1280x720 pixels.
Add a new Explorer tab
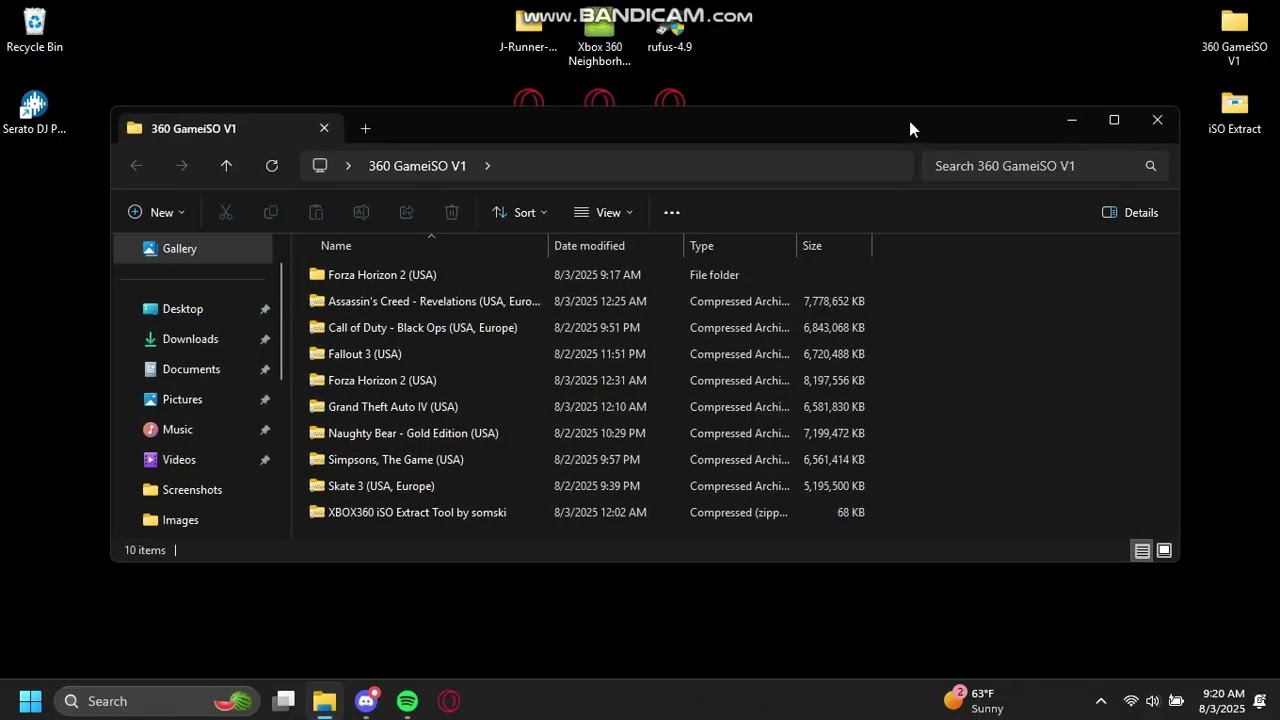coord(365,128)
